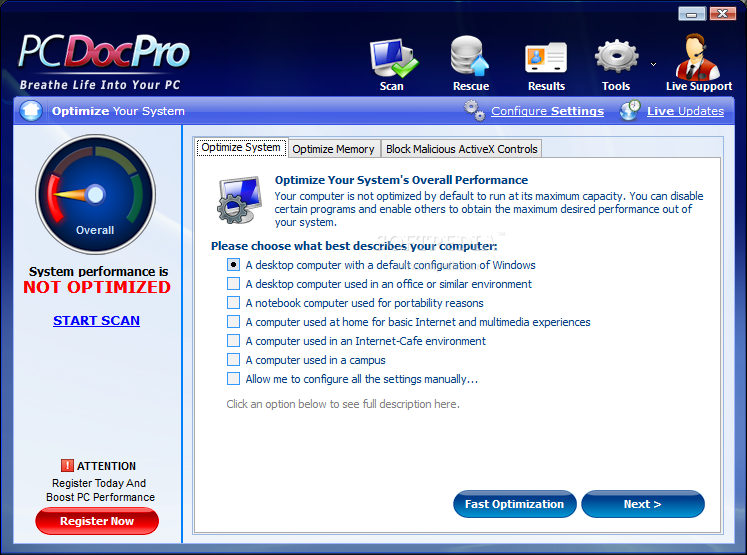Select Internet-Cafe environment computer option
The image size is (747, 555).
356,341
